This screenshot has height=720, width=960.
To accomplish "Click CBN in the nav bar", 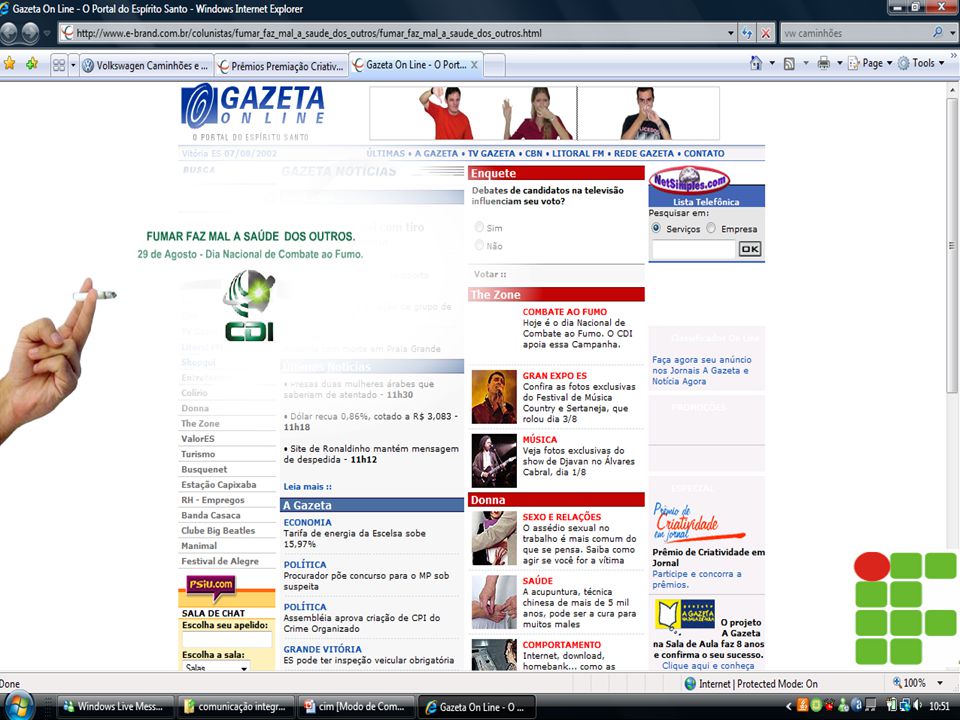I will pyautogui.click(x=534, y=153).
